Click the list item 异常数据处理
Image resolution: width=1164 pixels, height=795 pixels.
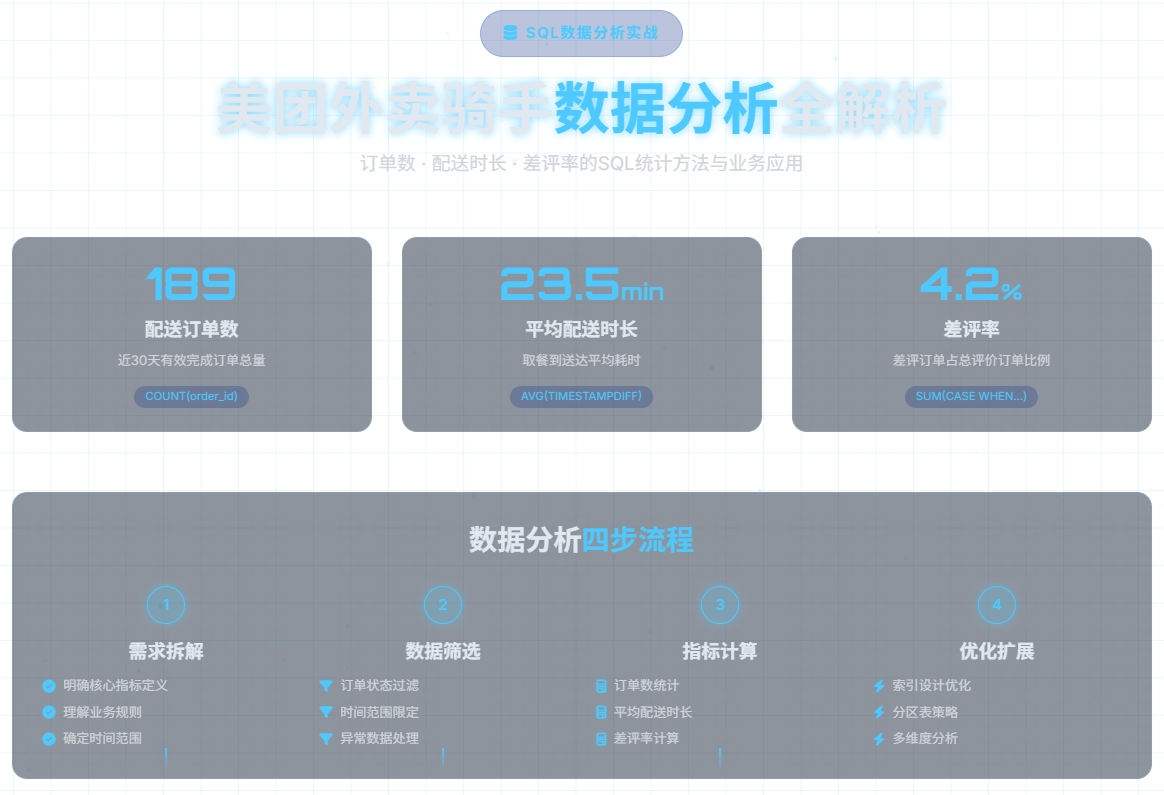click(379, 739)
